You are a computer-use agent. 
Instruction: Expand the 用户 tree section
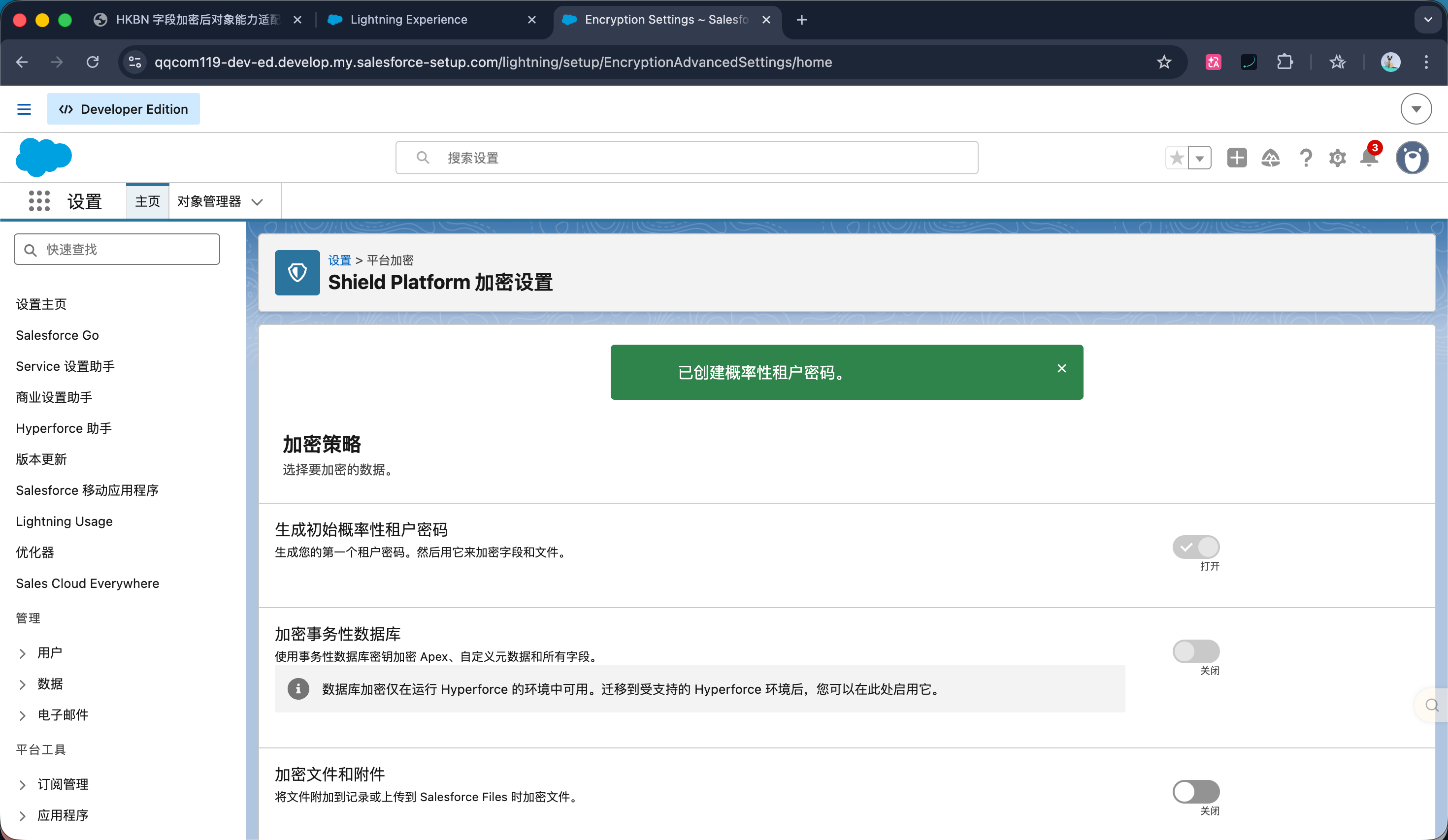pos(22,653)
